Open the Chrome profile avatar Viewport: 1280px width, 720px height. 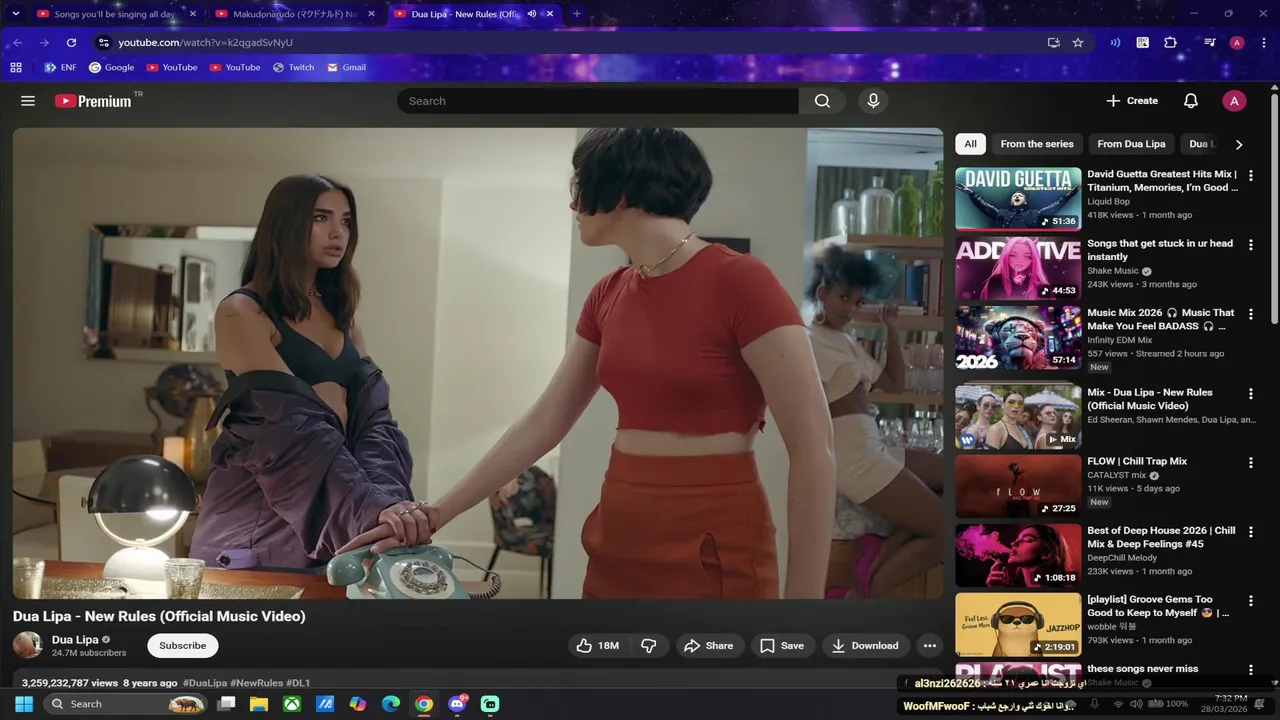1237,43
